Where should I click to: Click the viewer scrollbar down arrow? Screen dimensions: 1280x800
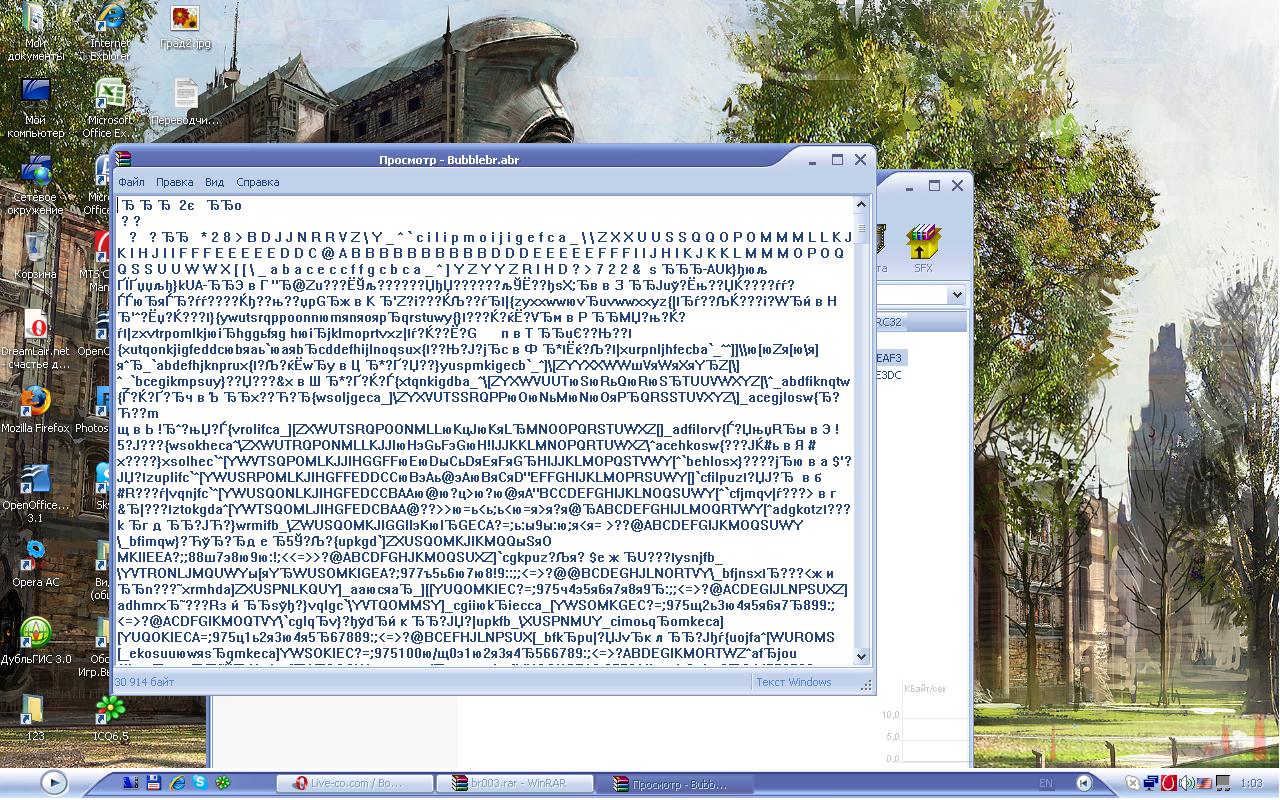(x=861, y=656)
